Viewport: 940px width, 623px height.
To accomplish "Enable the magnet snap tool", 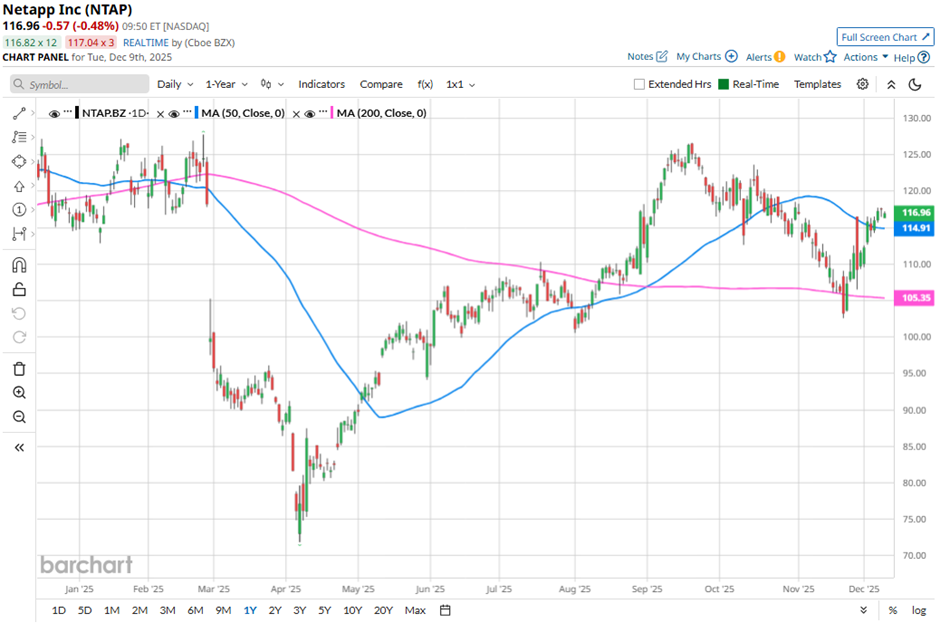I will [x=19, y=265].
